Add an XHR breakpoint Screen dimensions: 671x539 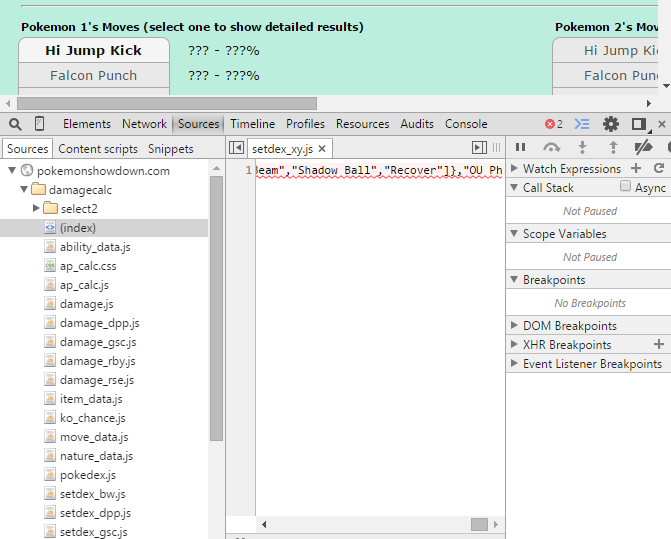(658, 345)
